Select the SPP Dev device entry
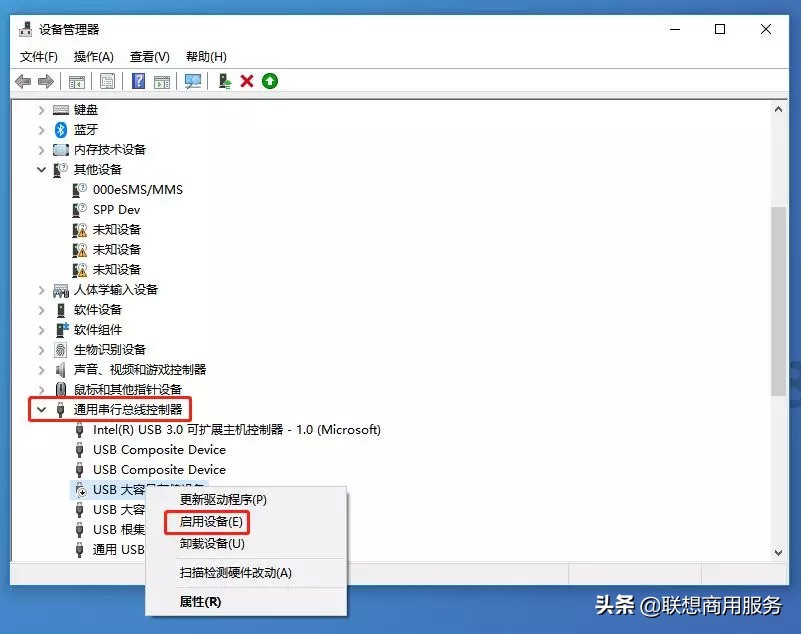This screenshot has height=634, width=801. click(x=117, y=209)
